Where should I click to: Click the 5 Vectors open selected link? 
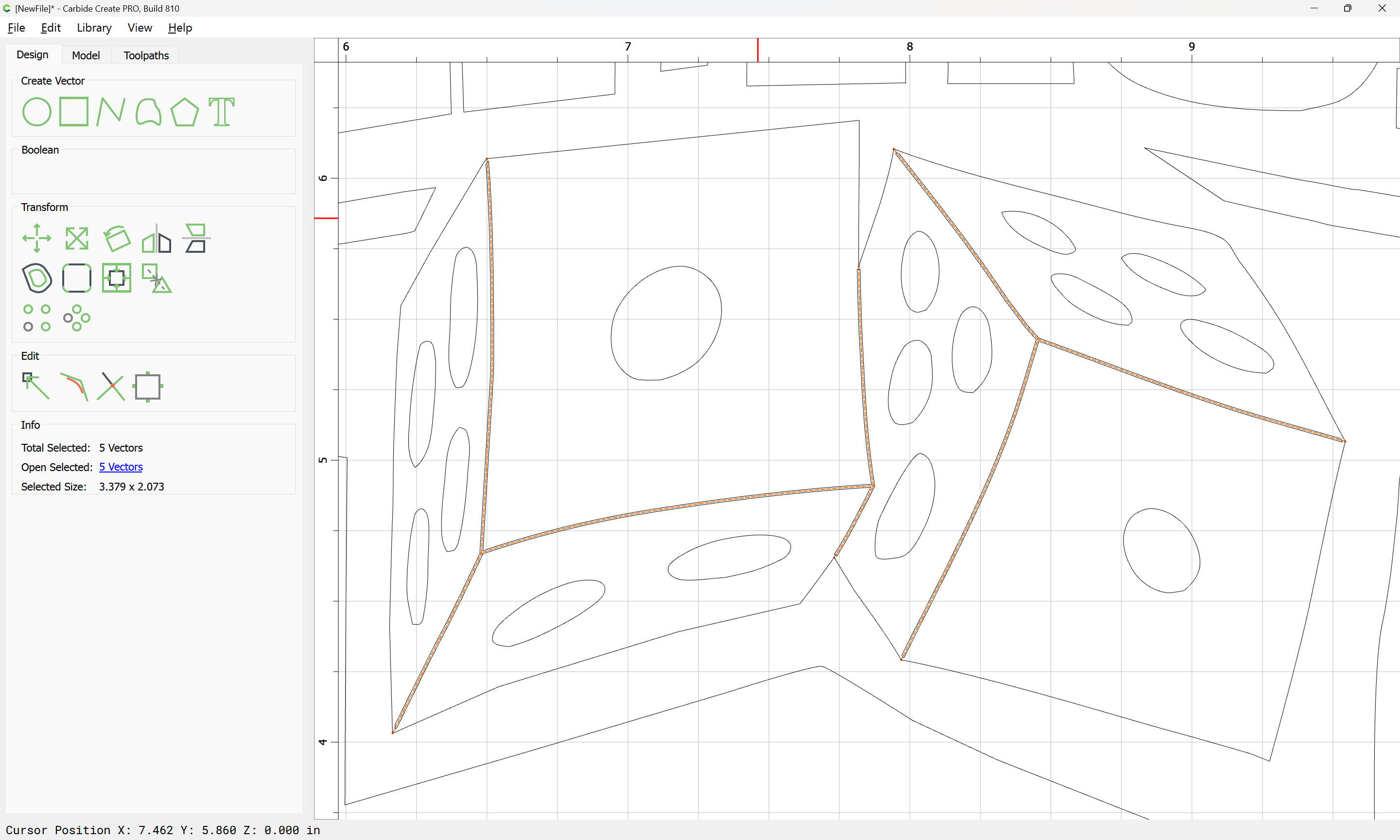tap(121, 467)
